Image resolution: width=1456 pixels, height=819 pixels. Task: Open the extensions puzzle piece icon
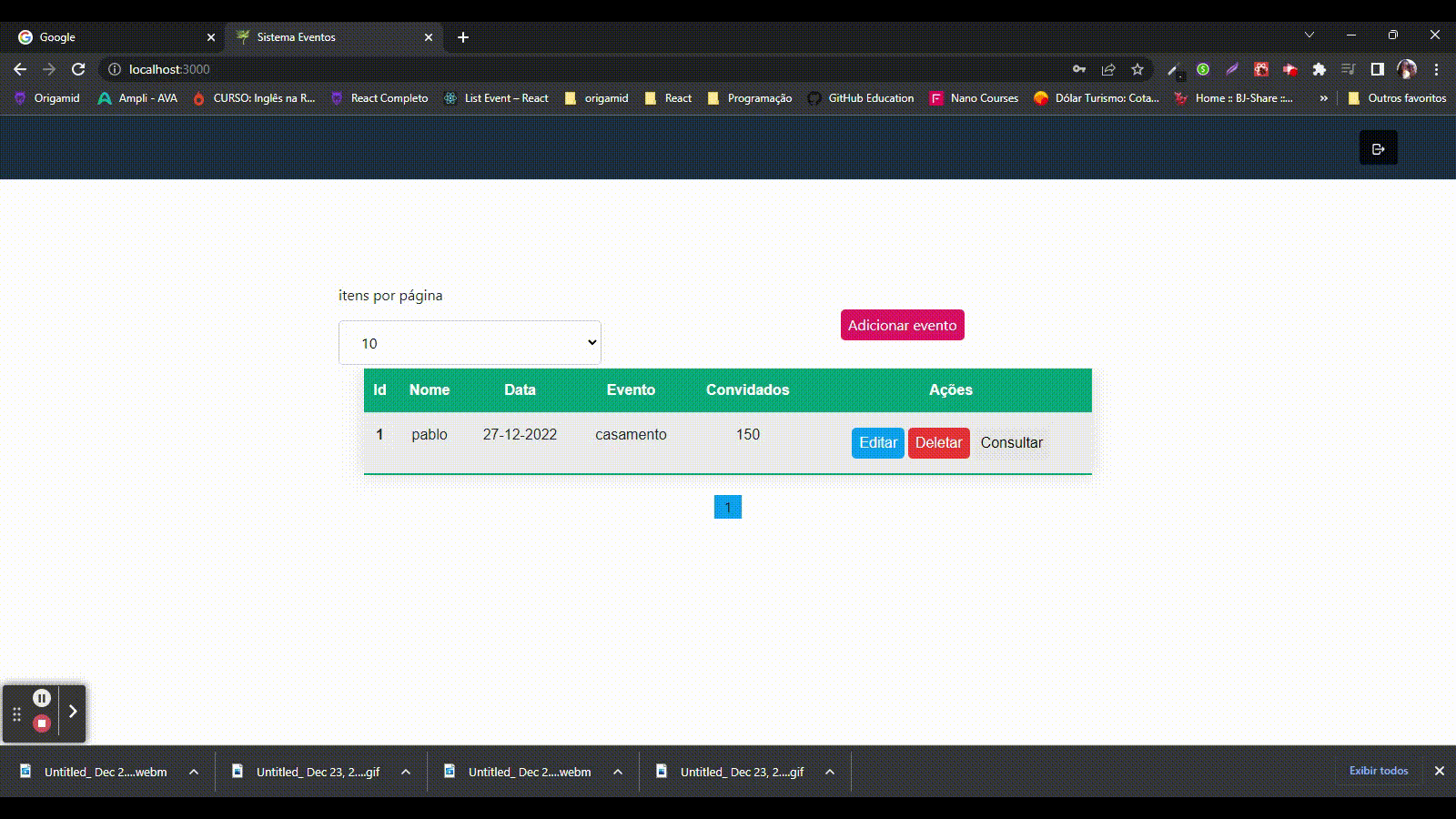[x=1319, y=68]
